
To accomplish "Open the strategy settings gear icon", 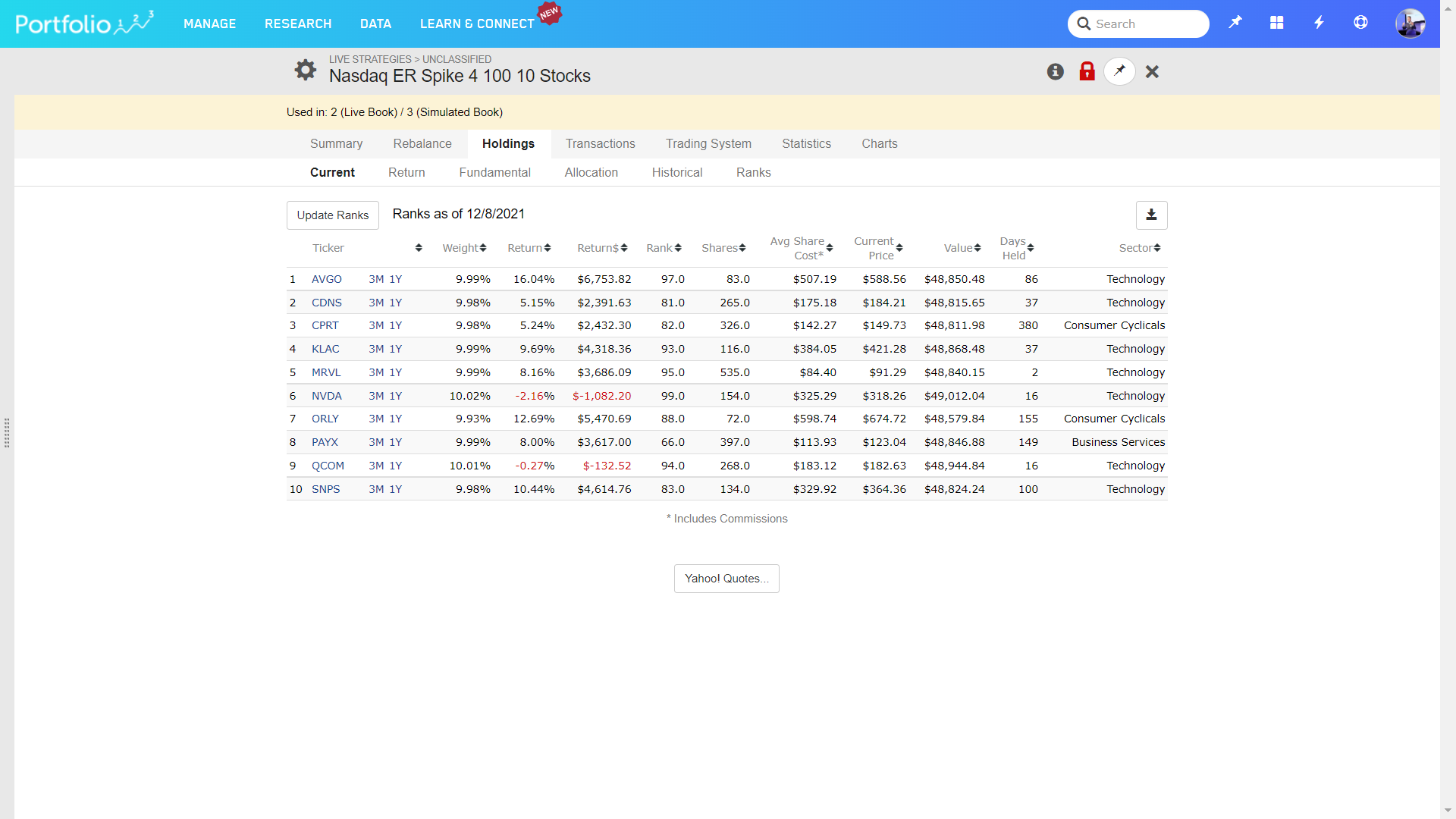I will coord(306,70).
